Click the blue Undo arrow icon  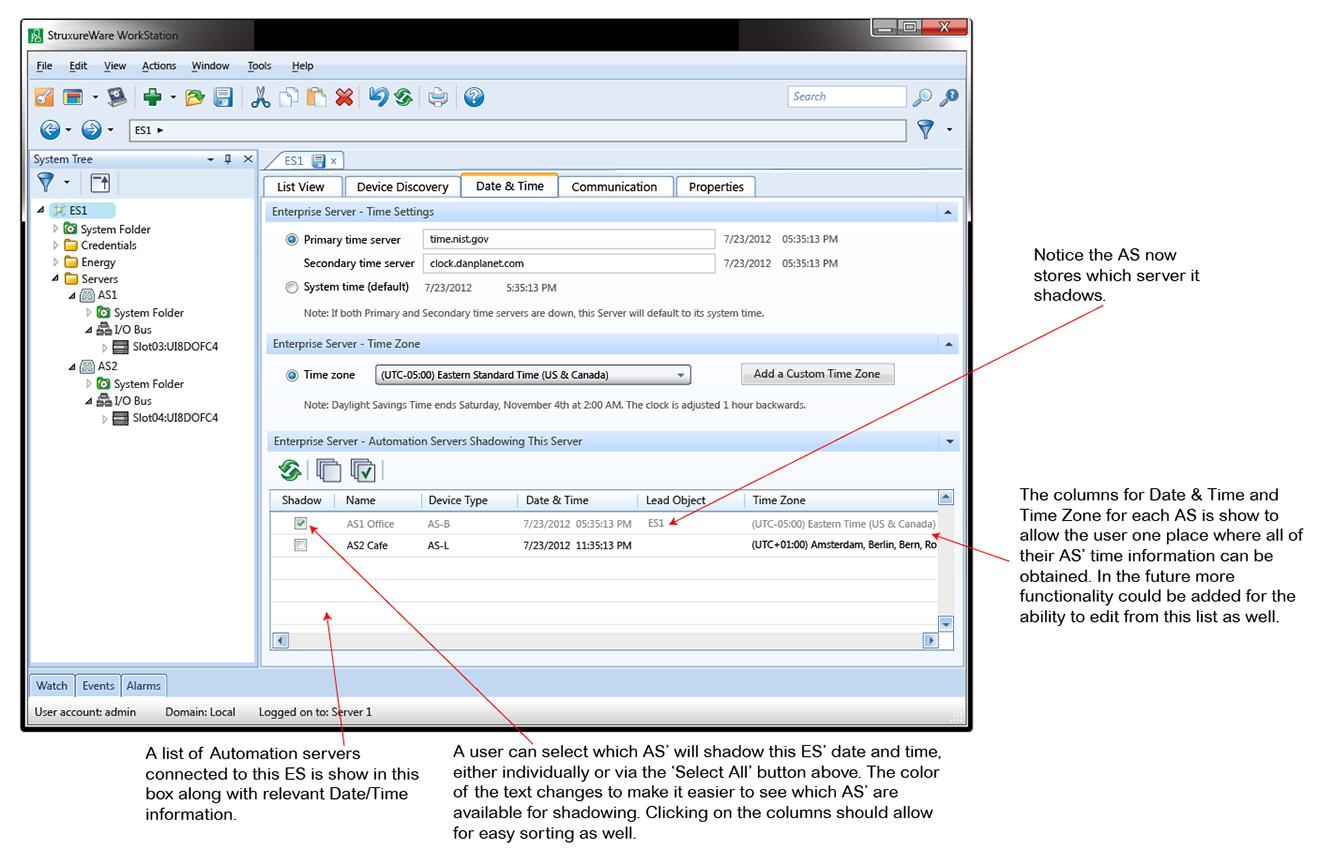(x=378, y=97)
